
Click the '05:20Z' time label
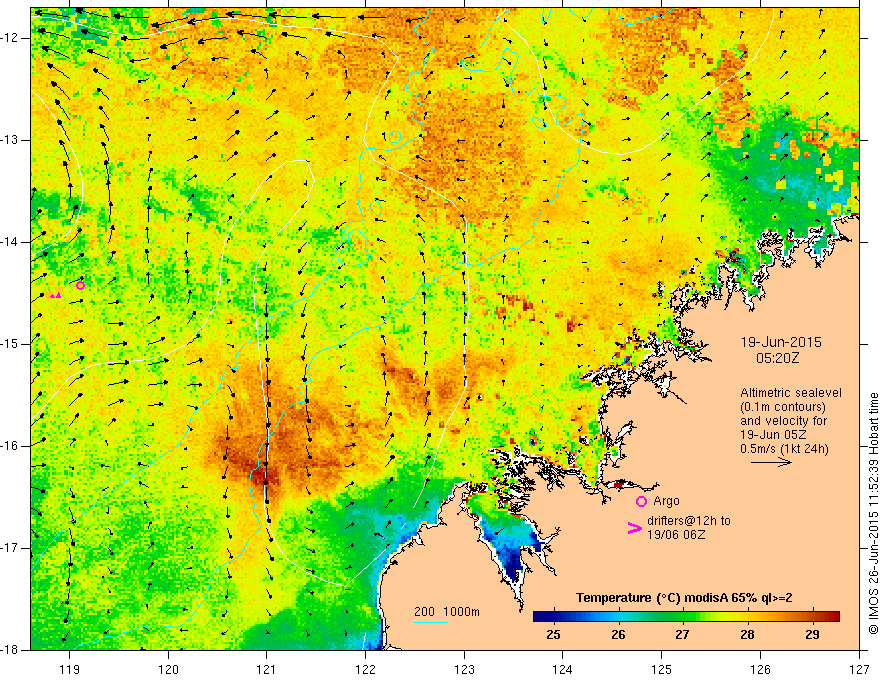tap(777, 358)
